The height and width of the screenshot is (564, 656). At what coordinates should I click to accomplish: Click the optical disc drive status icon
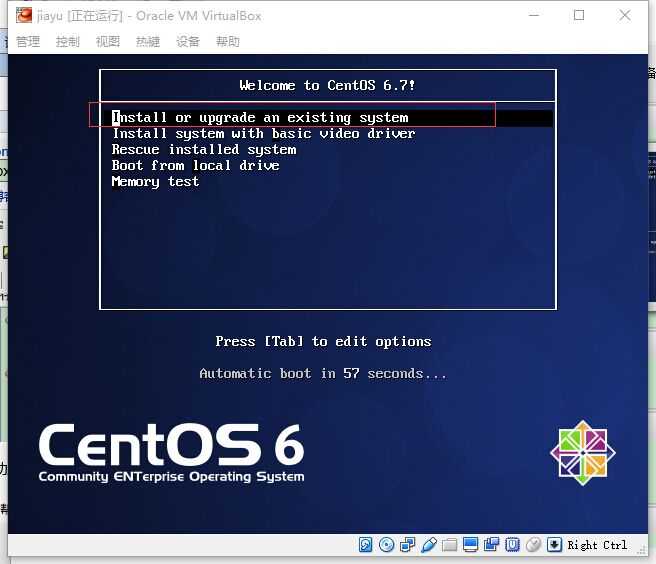click(386, 545)
